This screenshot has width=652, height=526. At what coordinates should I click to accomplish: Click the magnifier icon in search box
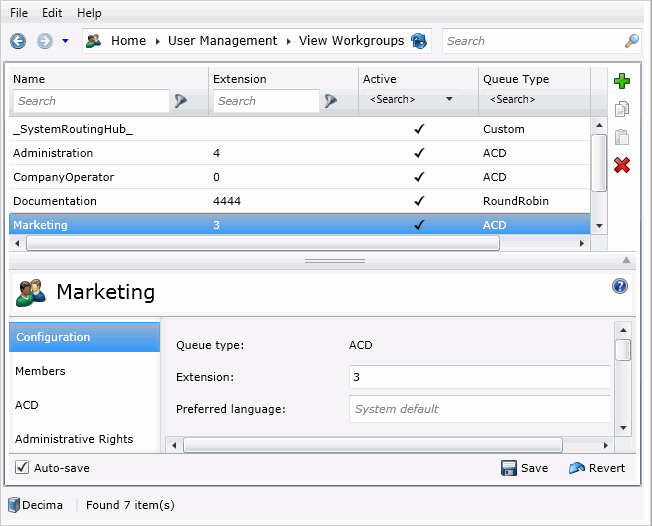point(631,41)
